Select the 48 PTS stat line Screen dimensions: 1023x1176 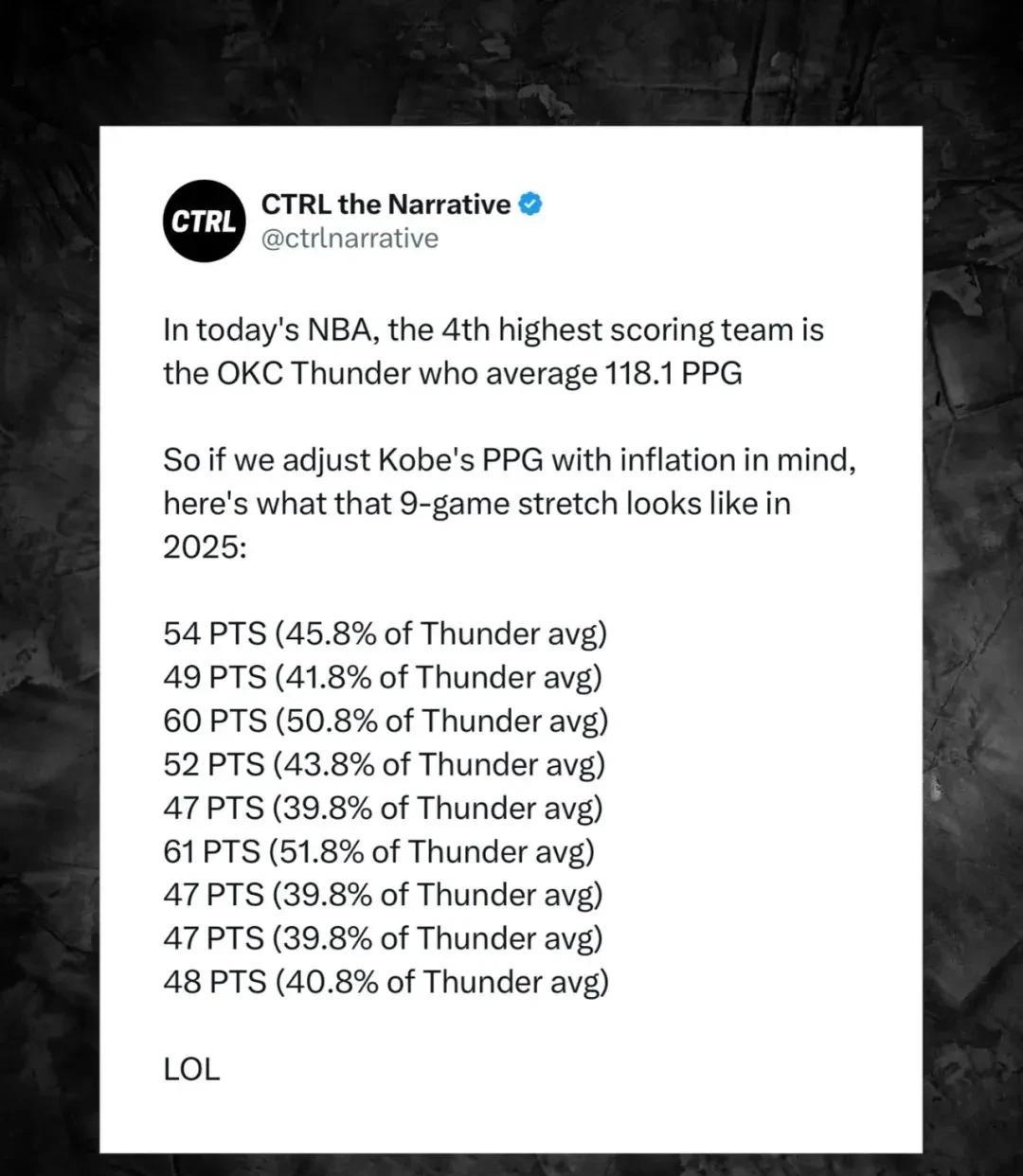point(386,982)
